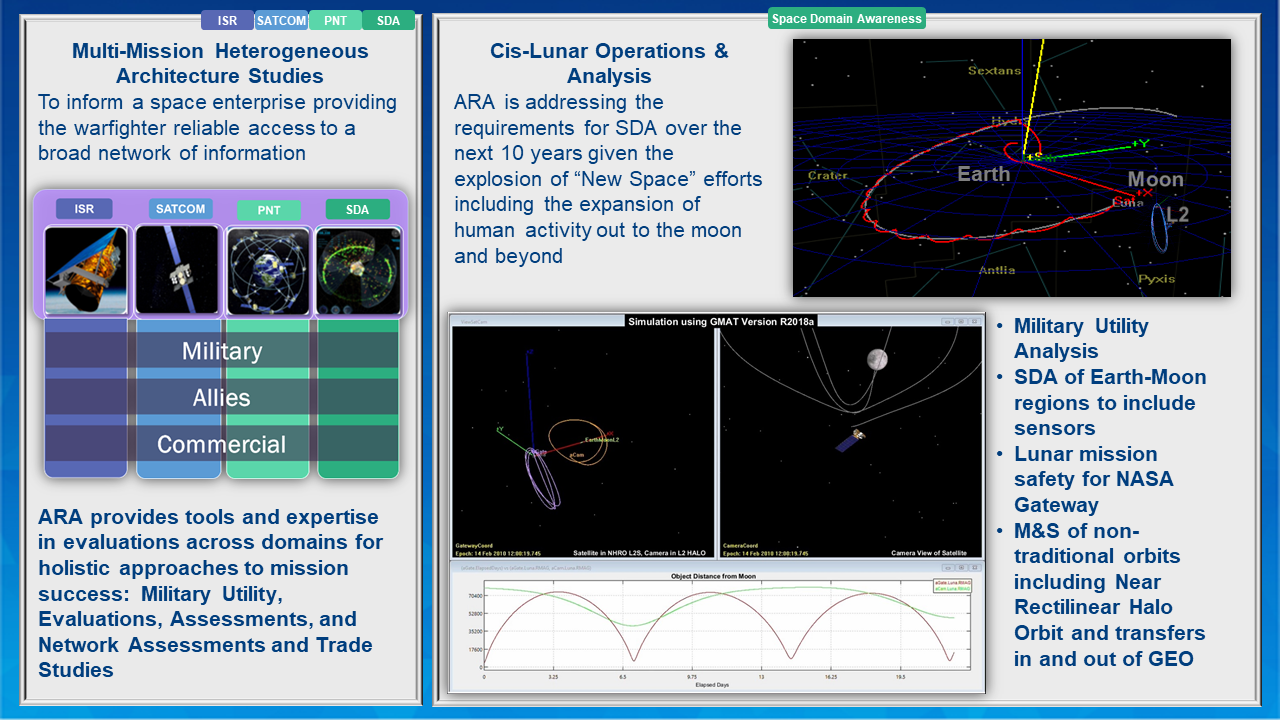Image resolution: width=1280 pixels, height=720 pixels.
Task: Switch to the PNT top tab
Action: pos(335,20)
